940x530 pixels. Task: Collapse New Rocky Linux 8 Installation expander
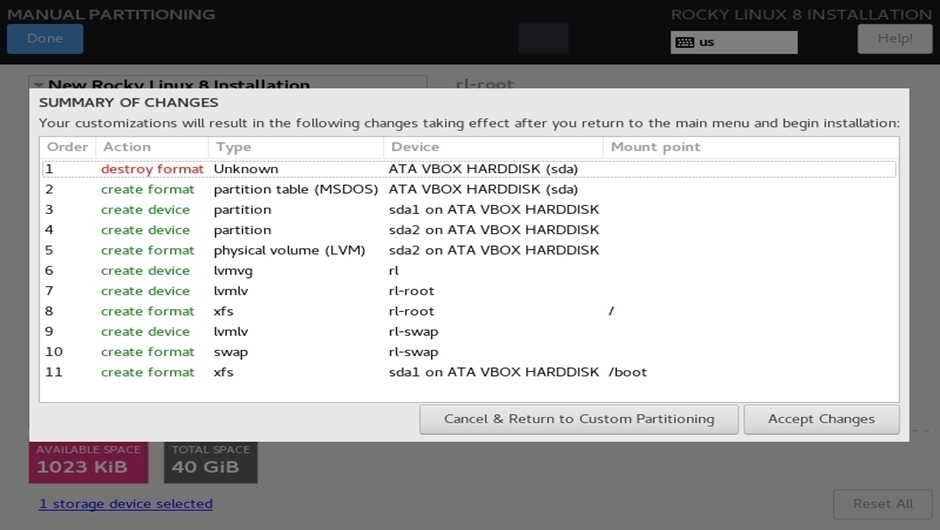click(39, 85)
